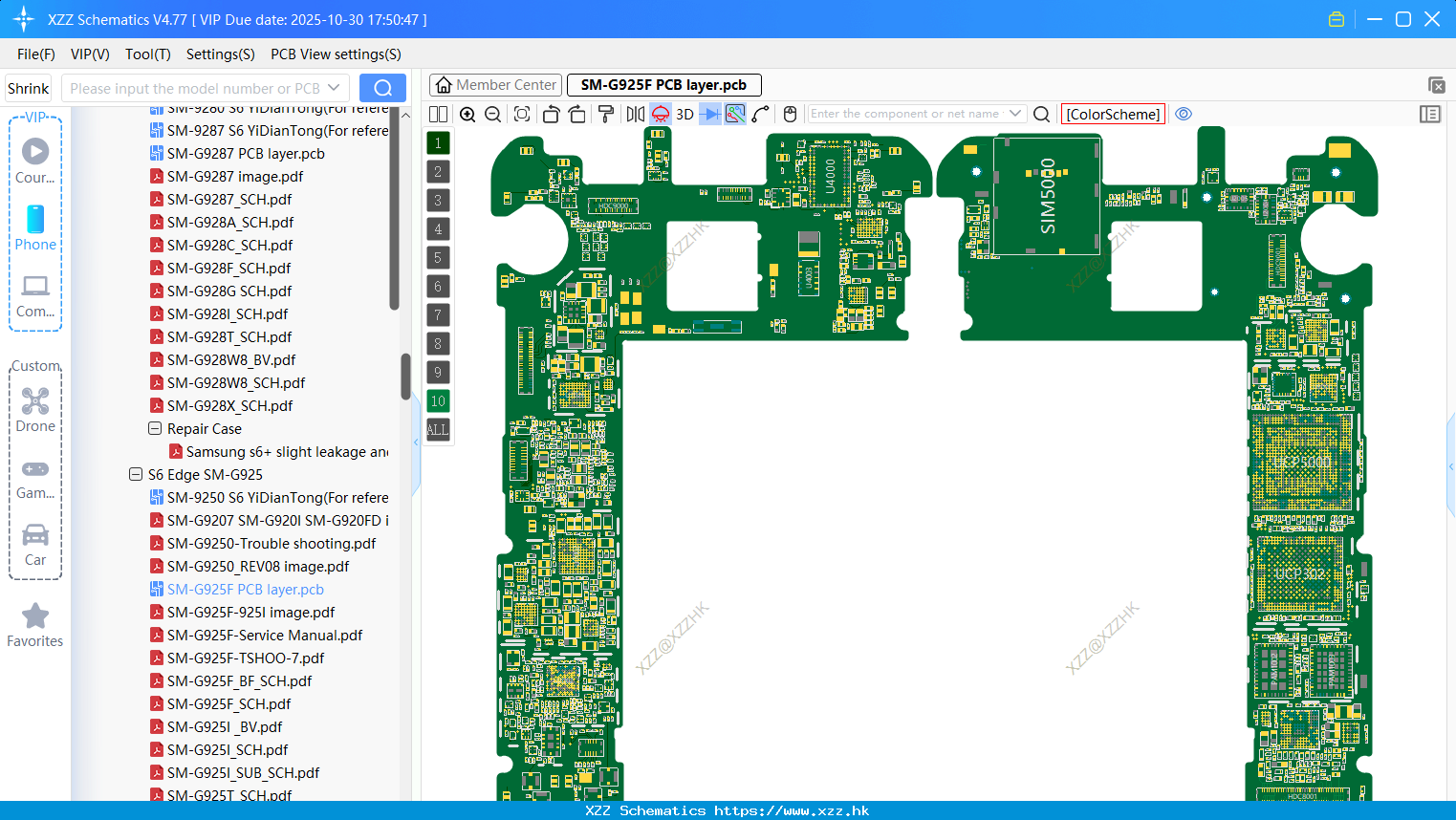Toggle split view icon in PCB toolbar

[x=438, y=114]
